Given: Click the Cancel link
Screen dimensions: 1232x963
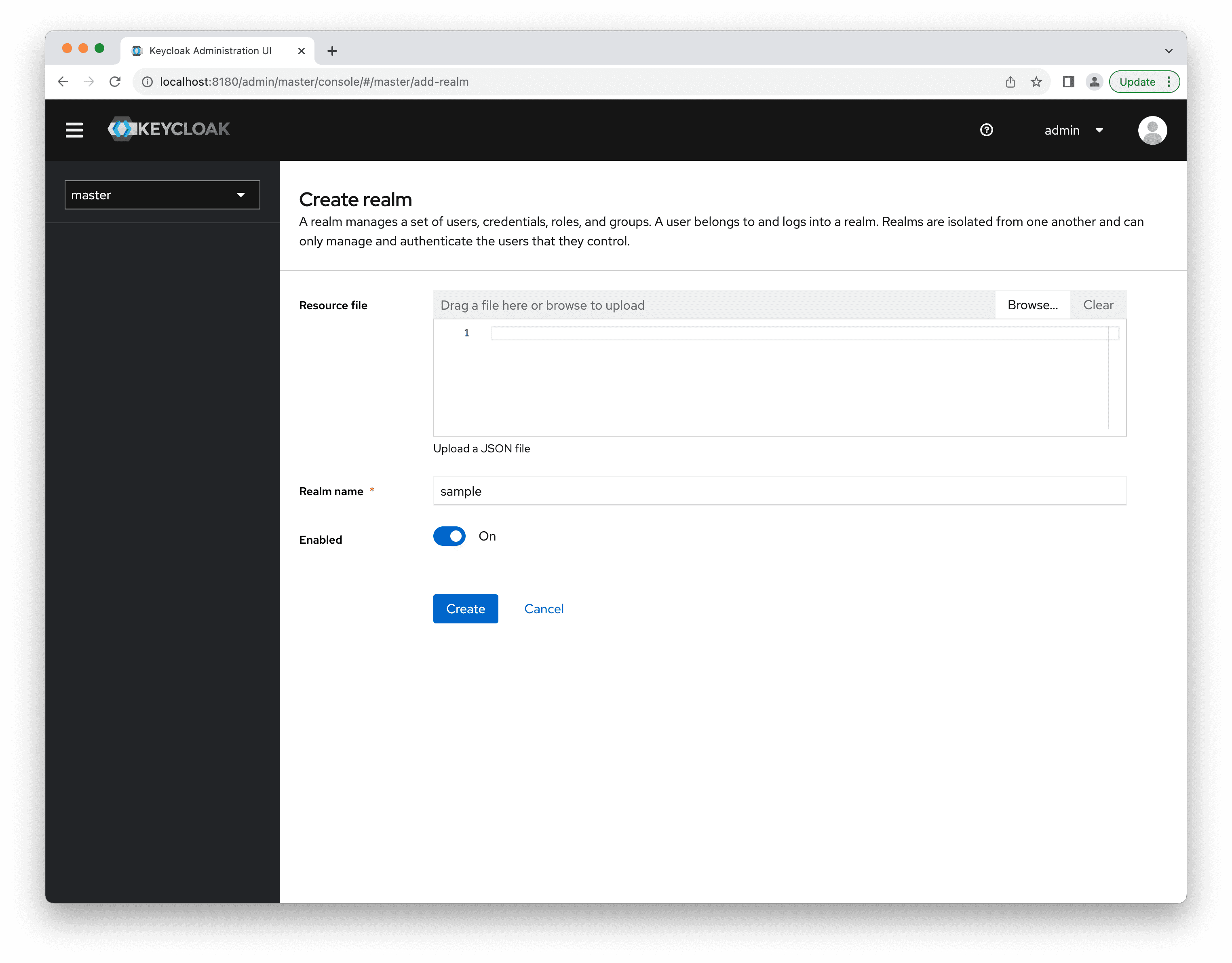Looking at the screenshot, I should click(544, 608).
